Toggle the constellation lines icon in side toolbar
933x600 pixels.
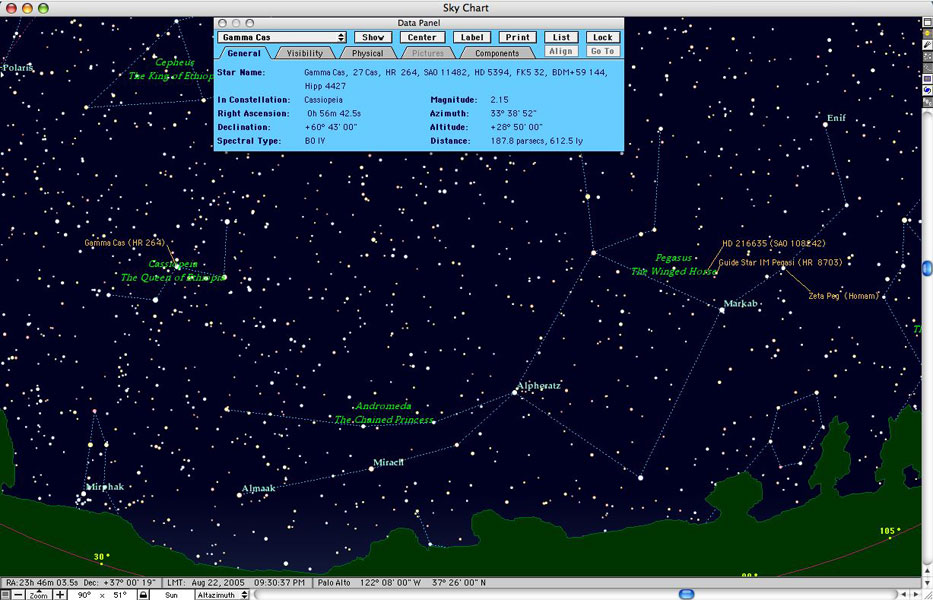928,67
